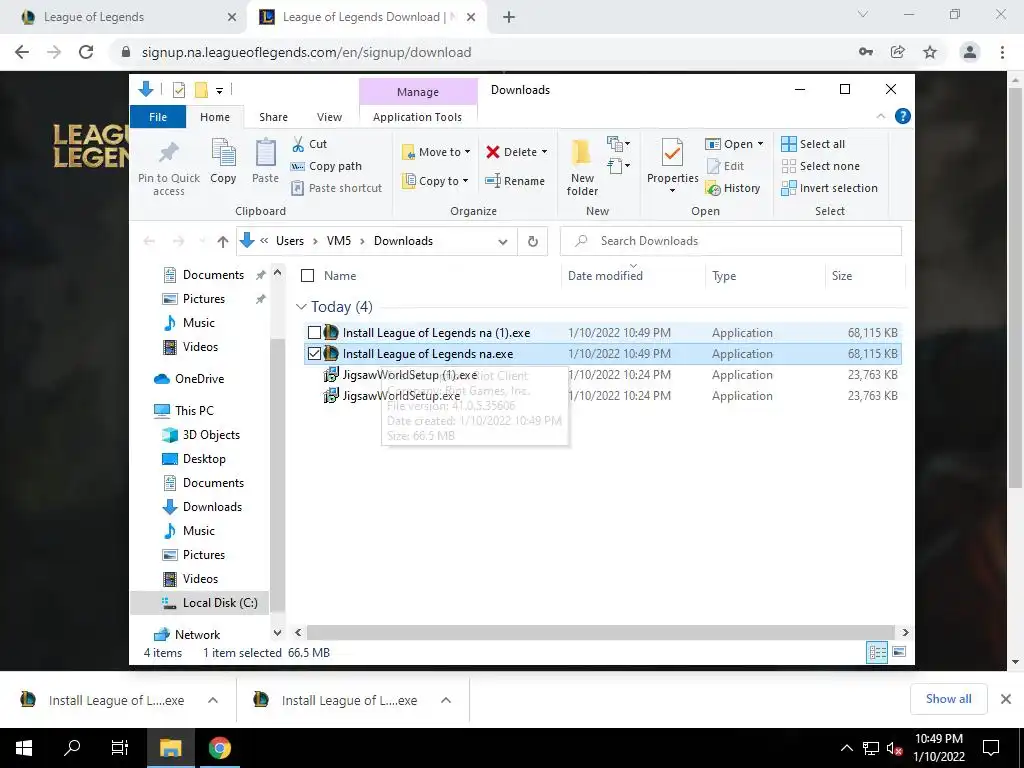The height and width of the screenshot is (768, 1024).
Task: Click Edit in Open group
Action: (726, 166)
